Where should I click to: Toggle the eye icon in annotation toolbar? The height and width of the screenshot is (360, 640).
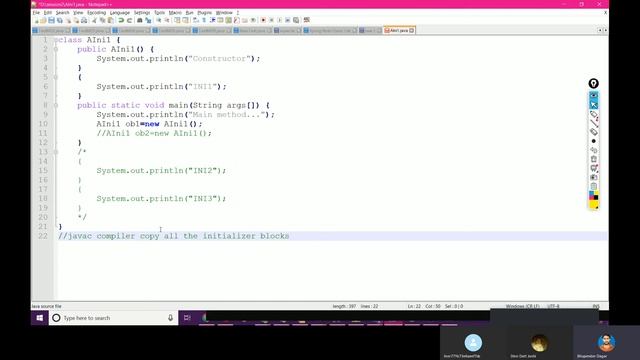593,96
